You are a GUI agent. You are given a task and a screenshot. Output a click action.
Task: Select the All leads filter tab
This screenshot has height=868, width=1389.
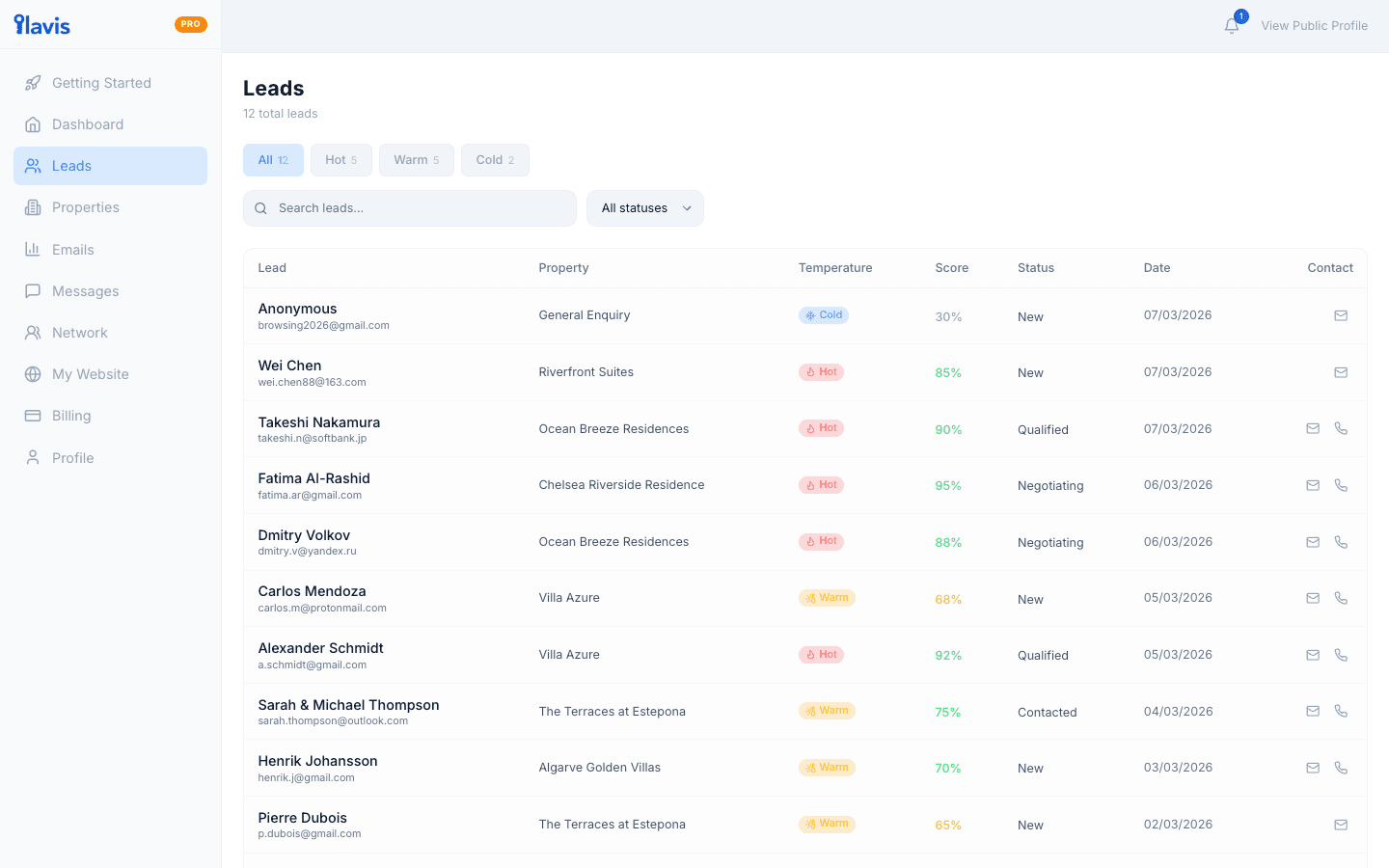point(273,159)
